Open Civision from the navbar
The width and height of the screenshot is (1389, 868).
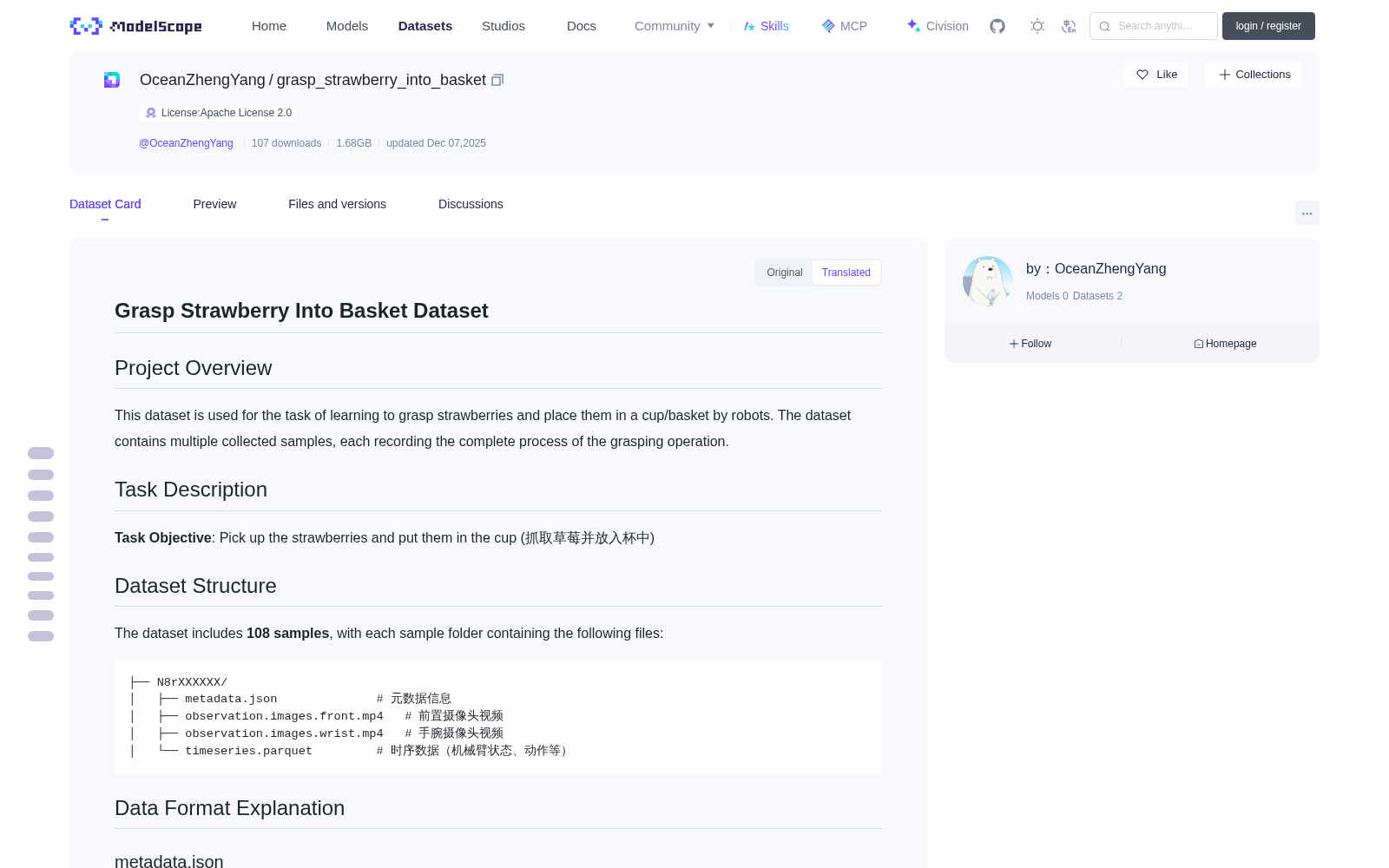pyautogui.click(x=938, y=26)
